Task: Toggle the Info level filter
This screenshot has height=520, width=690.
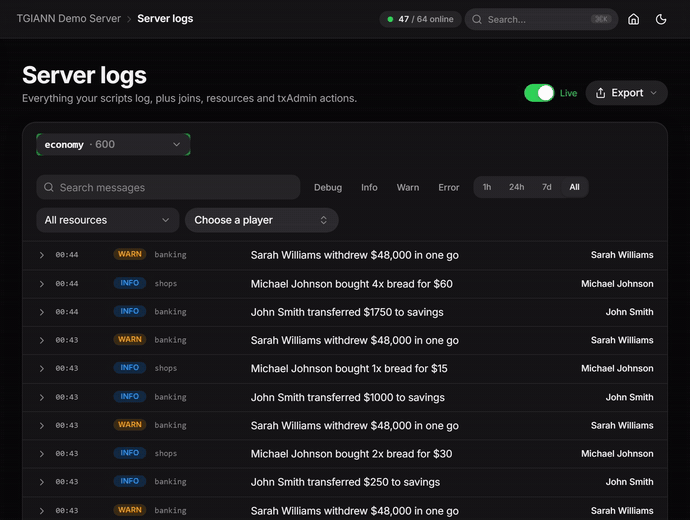Action: click(369, 187)
